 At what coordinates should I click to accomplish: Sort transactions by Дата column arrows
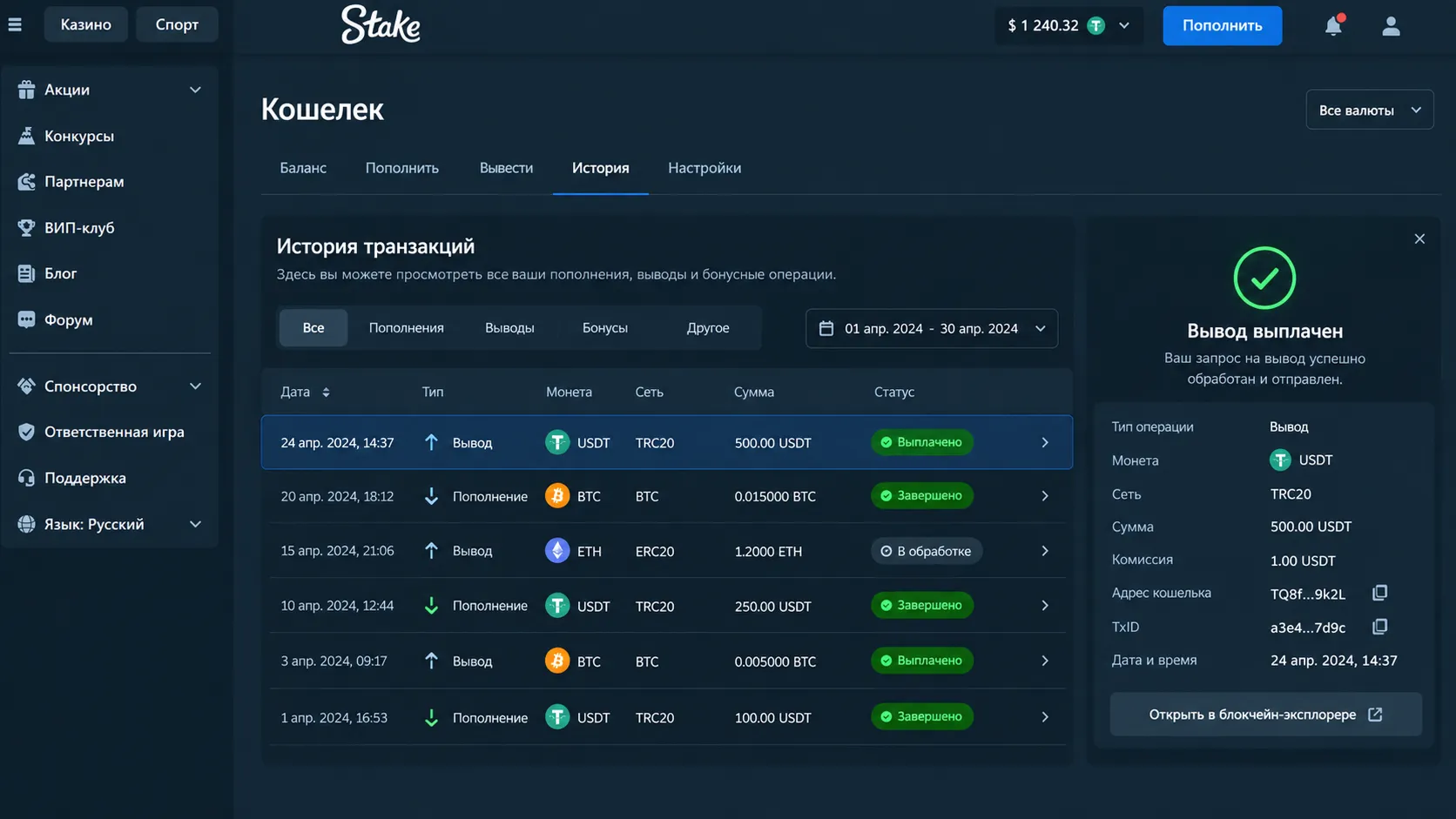[x=326, y=393]
